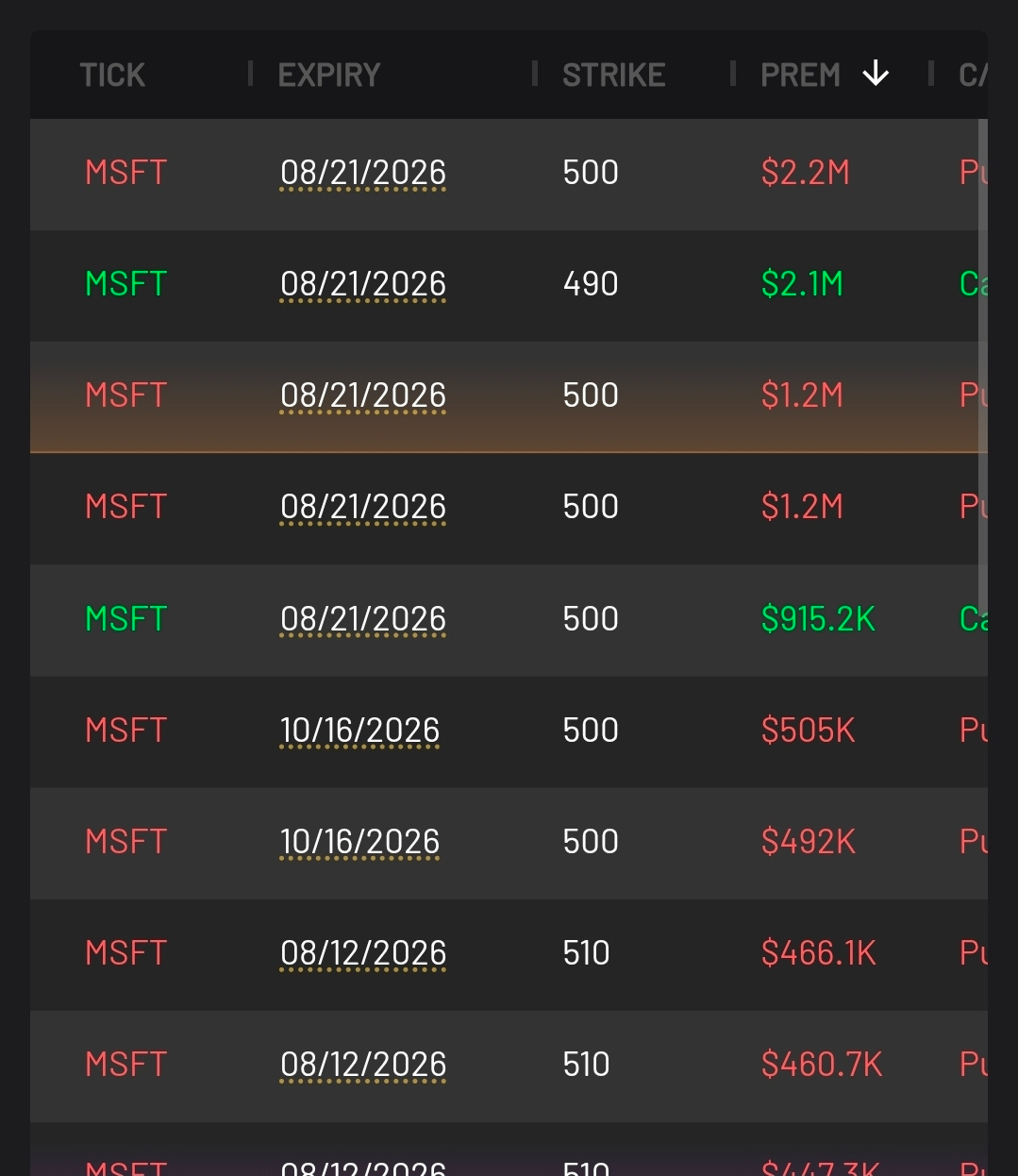Select the column divider after EXPIRY
The height and width of the screenshot is (1176, 1018).
pos(535,74)
